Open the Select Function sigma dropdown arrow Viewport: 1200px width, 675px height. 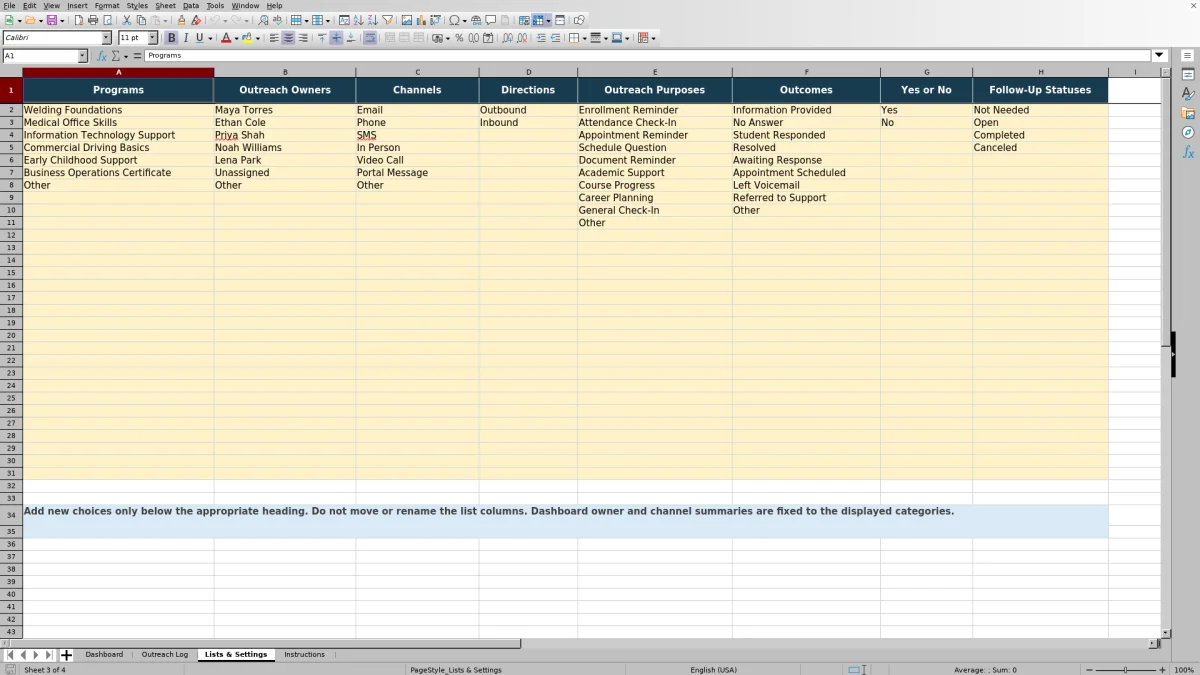tap(125, 56)
